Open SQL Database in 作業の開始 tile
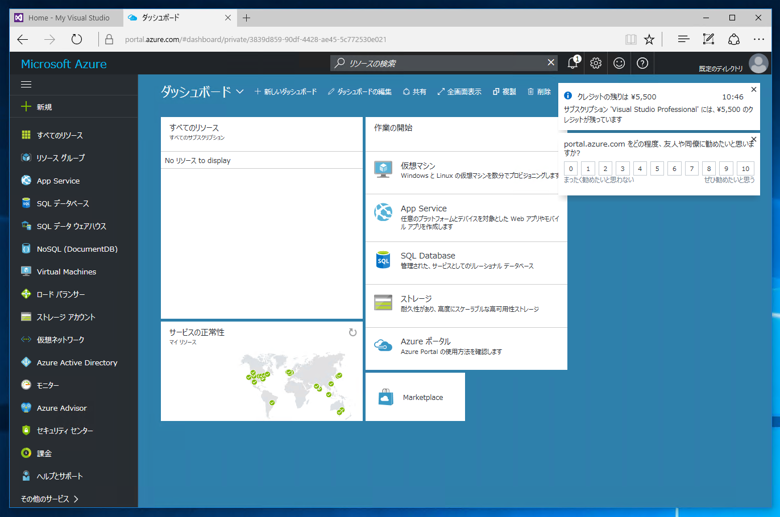Image resolution: width=780 pixels, height=517 pixels. coord(466,261)
